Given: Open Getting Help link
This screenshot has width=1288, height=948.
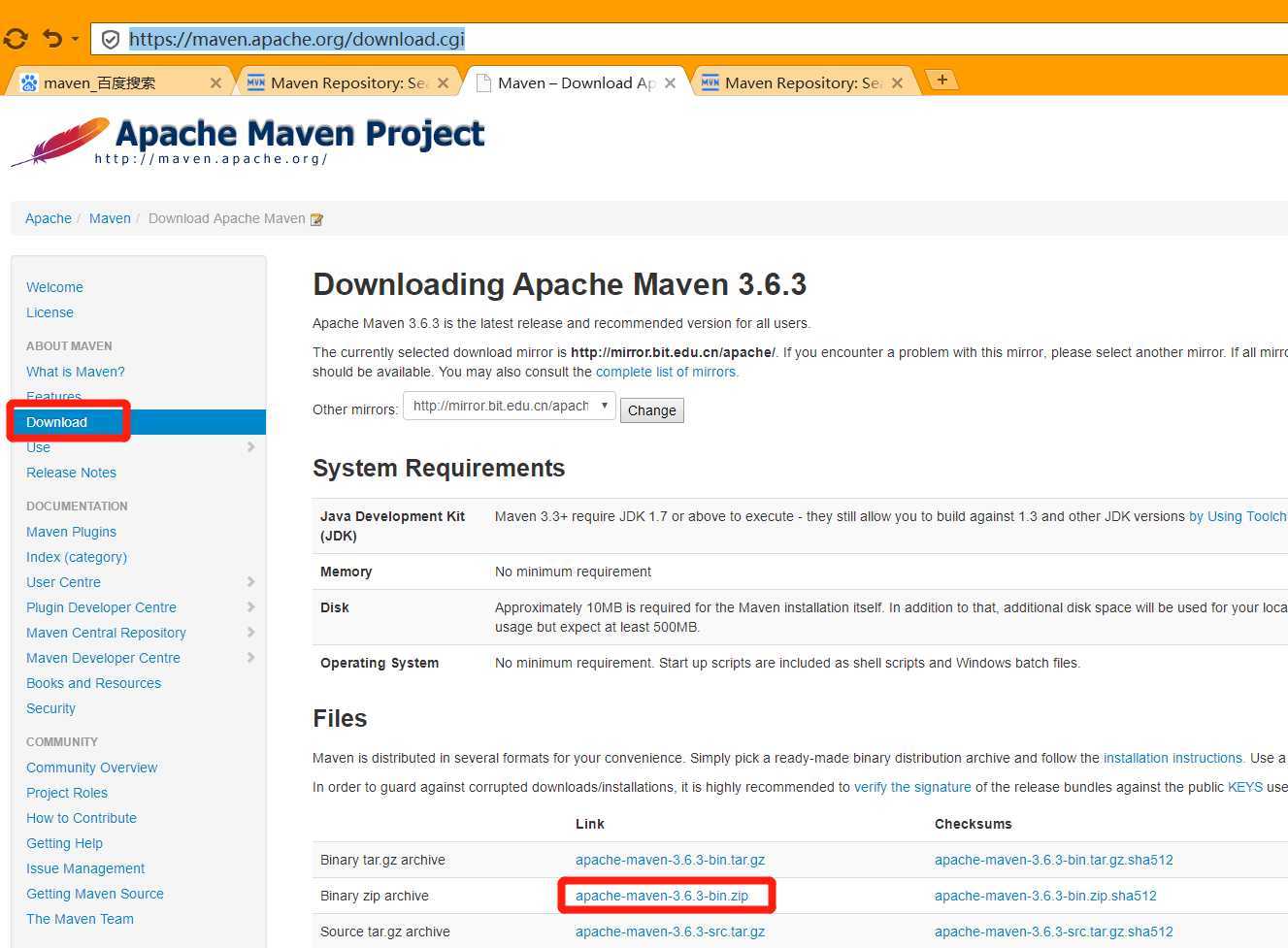Looking at the screenshot, I should pyautogui.click(x=64, y=843).
